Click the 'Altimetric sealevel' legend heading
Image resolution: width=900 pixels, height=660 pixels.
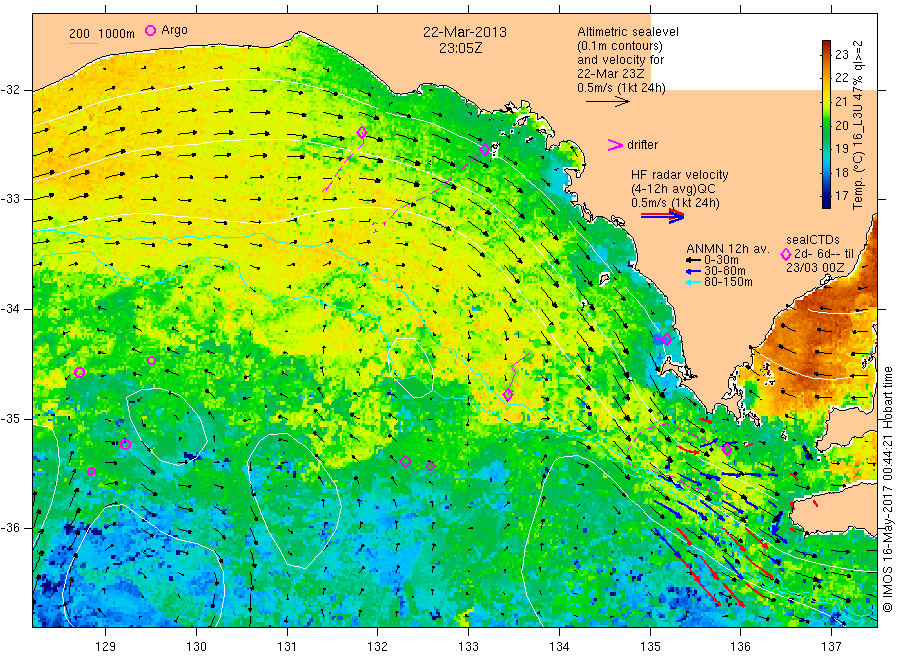point(628,32)
